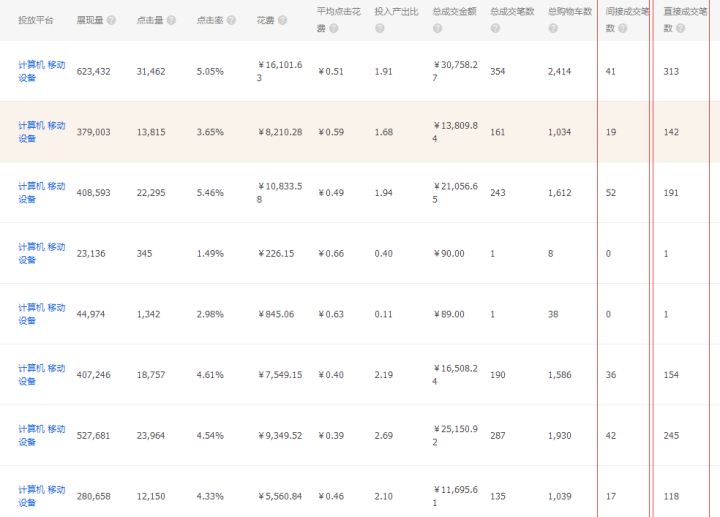The height and width of the screenshot is (517, 720).
Task: Click the 花费 column header label
Action: click(x=265, y=20)
